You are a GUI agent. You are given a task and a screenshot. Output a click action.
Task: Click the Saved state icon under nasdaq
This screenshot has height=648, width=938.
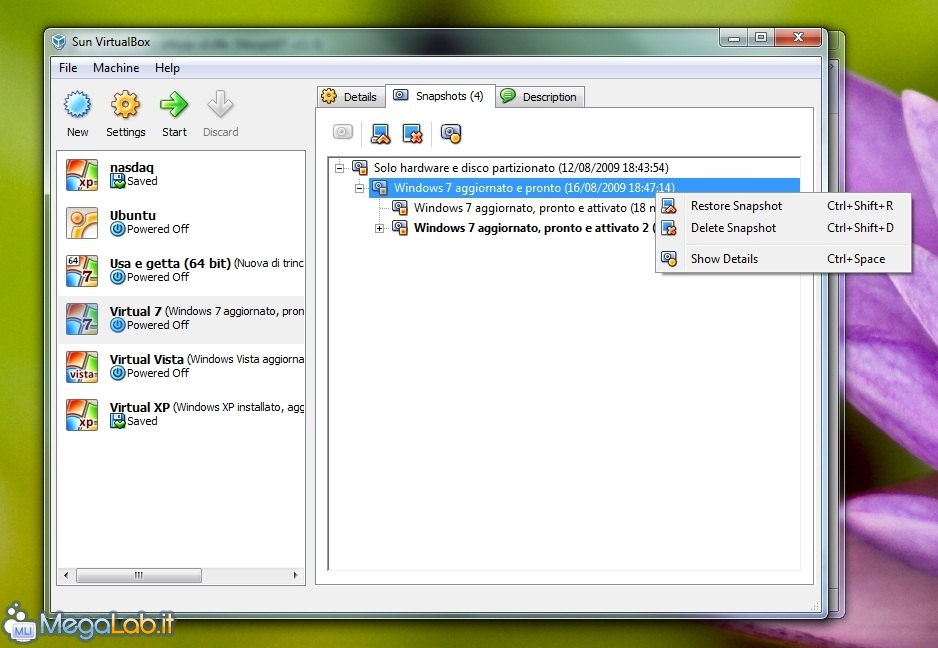[x=118, y=181]
